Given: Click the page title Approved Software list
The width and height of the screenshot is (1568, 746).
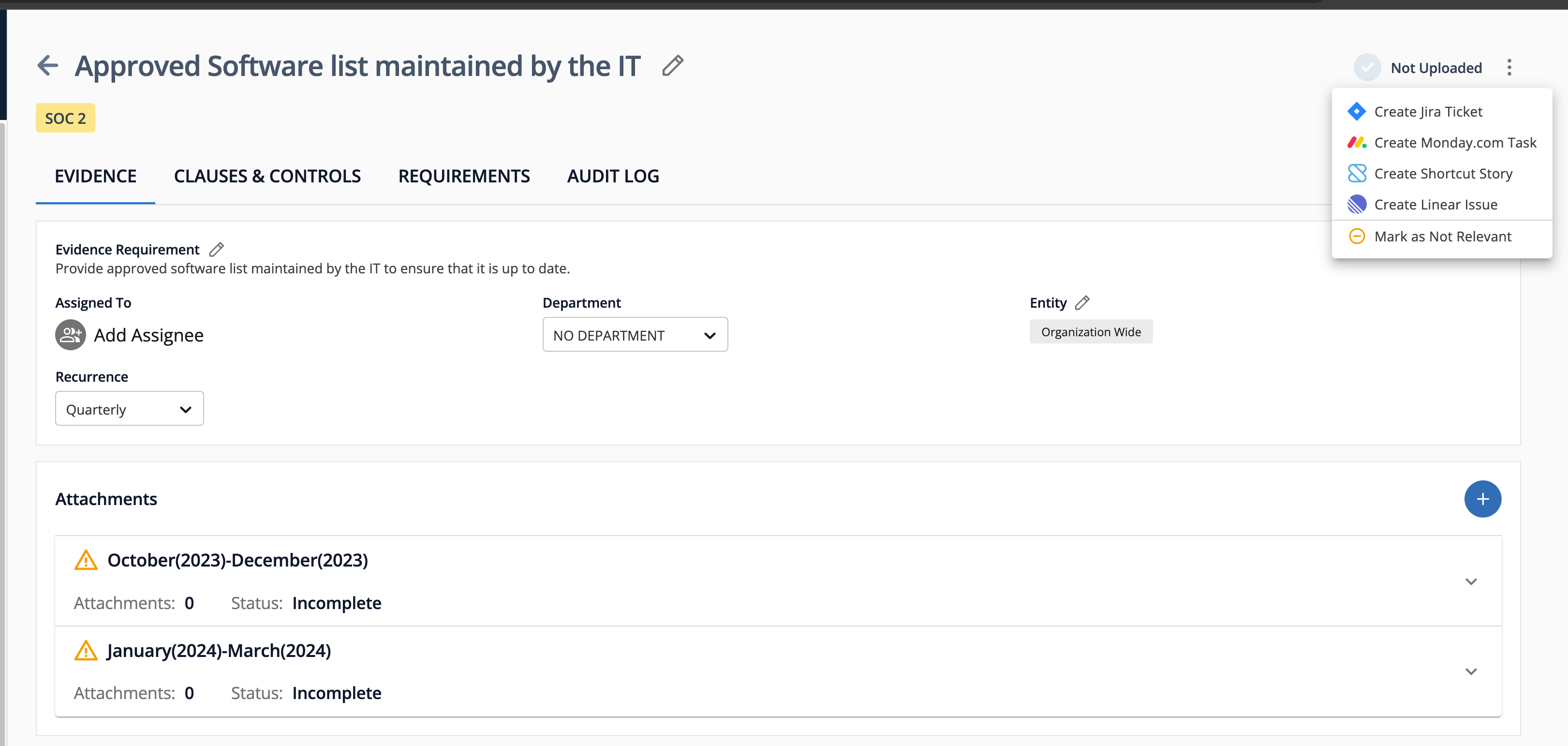Looking at the screenshot, I should coord(357,66).
